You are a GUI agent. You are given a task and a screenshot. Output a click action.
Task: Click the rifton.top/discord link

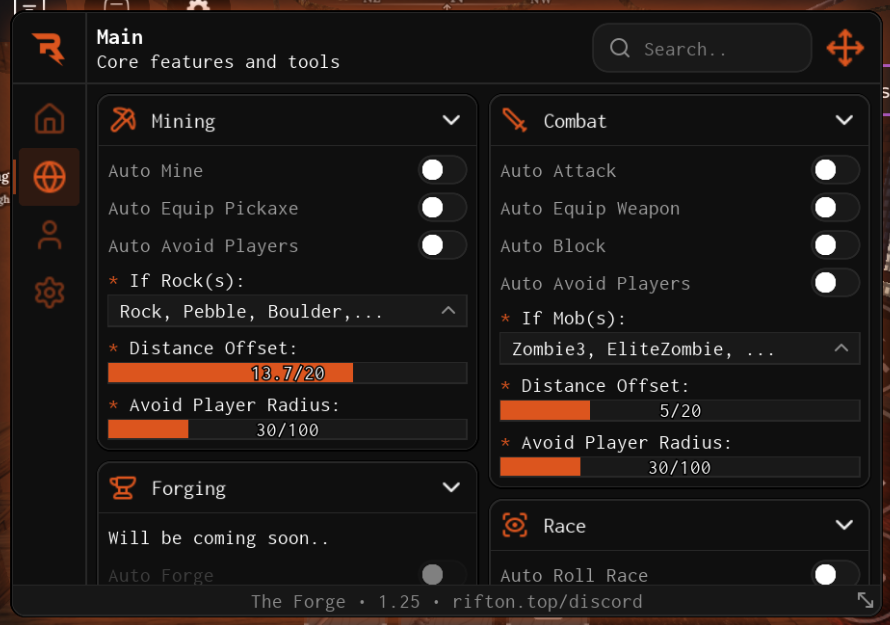pos(546,601)
